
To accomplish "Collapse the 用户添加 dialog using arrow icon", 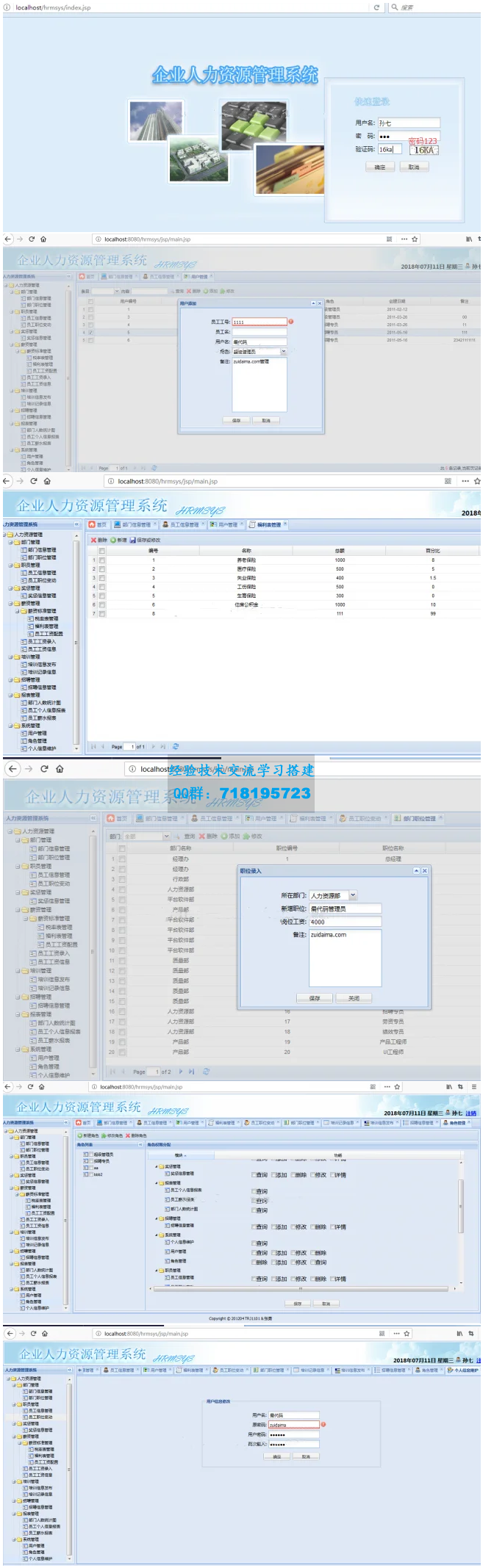I will pyautogui.click(x=313, y=303).
